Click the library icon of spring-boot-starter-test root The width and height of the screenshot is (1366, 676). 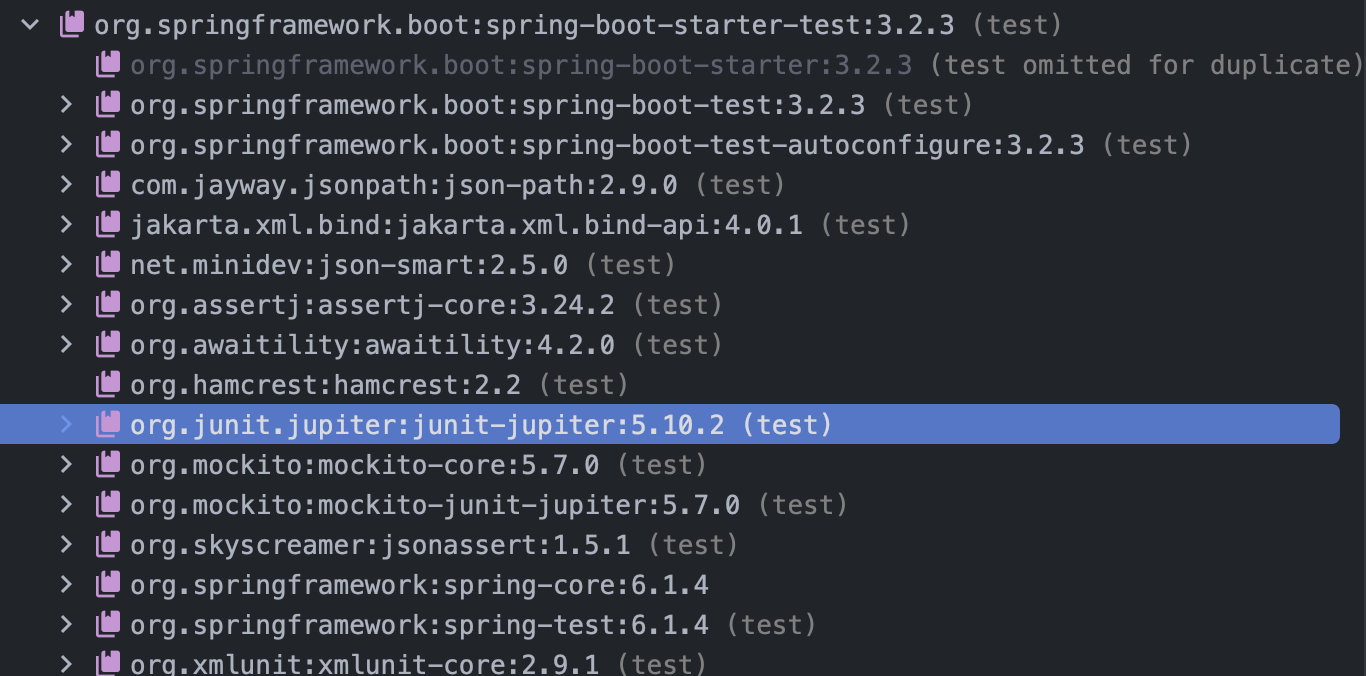[x=72, y=25]
